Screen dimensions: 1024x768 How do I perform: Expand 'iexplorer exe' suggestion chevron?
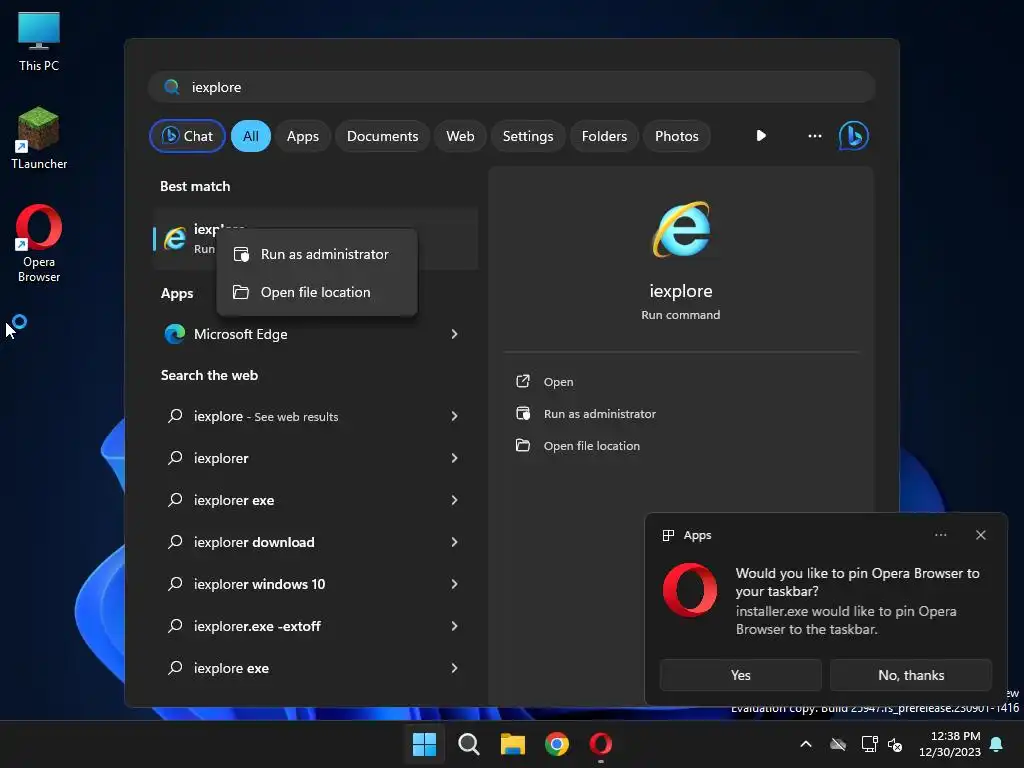[x=454, y=500]
